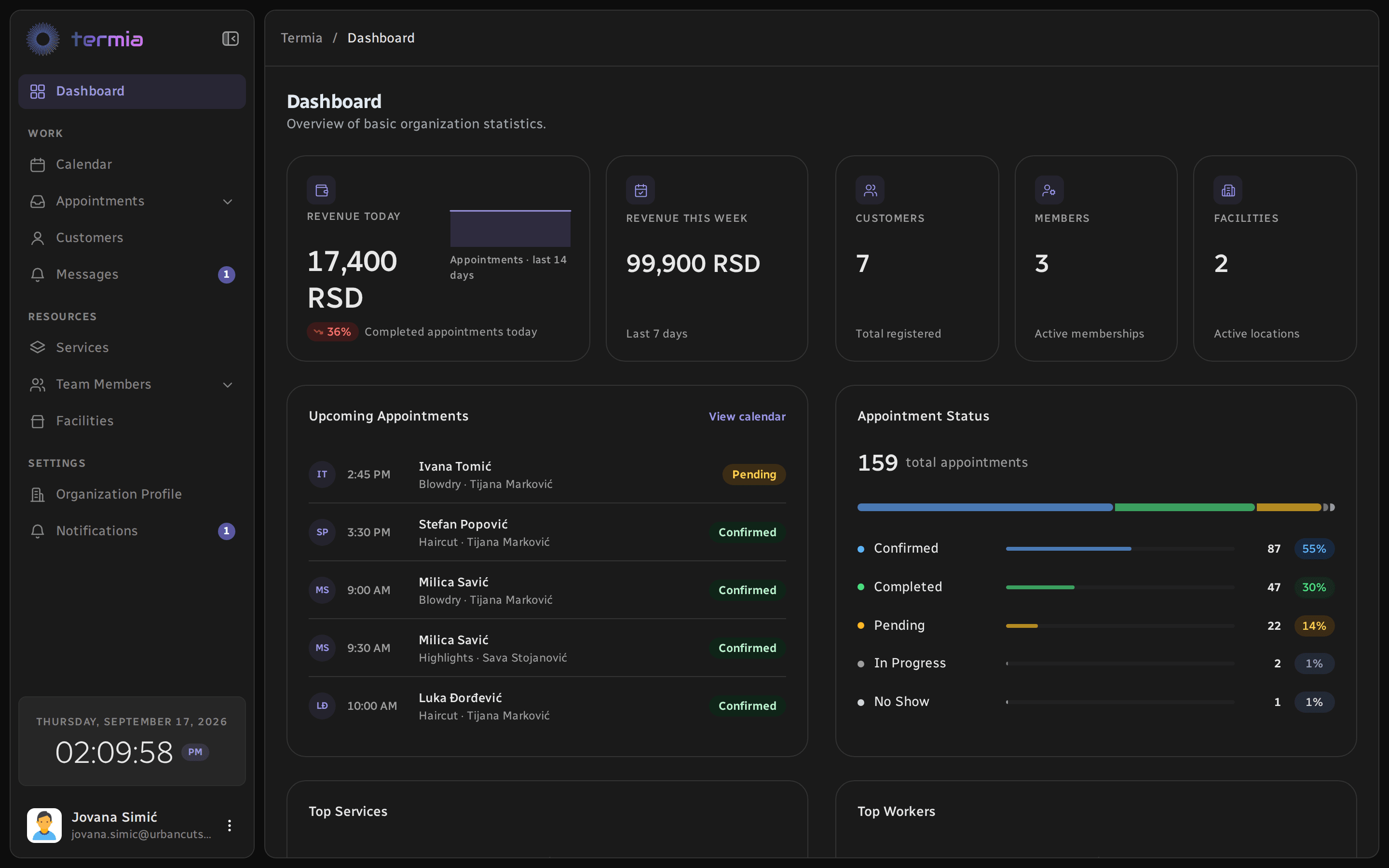
Task: Click the 02:09:58 clock display
Action: (114, 752)
